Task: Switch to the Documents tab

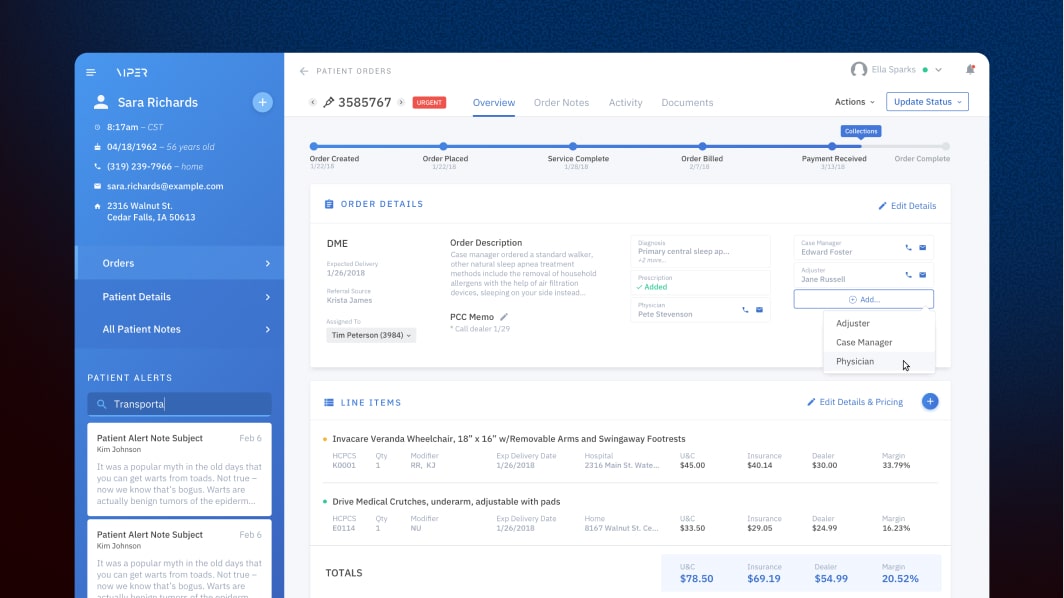Action: (x=687, y=102)
